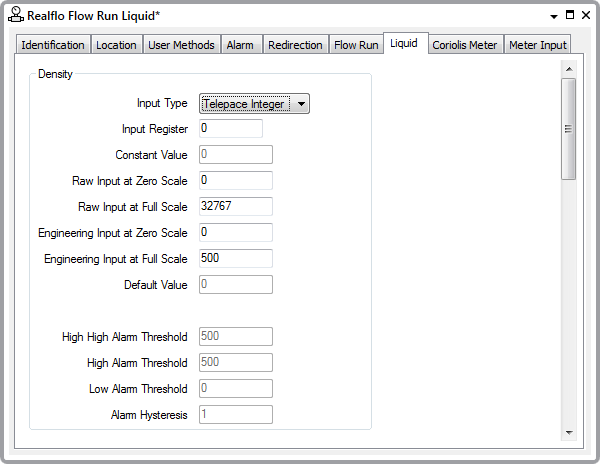Click the Input Register field
The width and height of the screenshot is (600, 464).
pos(231,129)
